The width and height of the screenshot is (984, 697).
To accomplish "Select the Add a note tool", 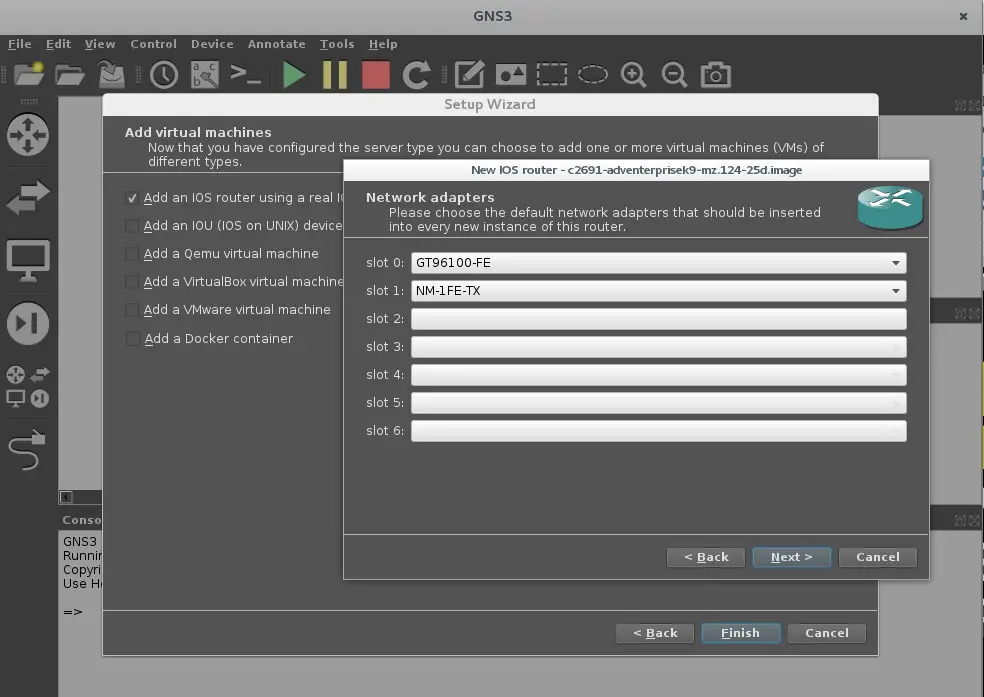I will [469, 75].
